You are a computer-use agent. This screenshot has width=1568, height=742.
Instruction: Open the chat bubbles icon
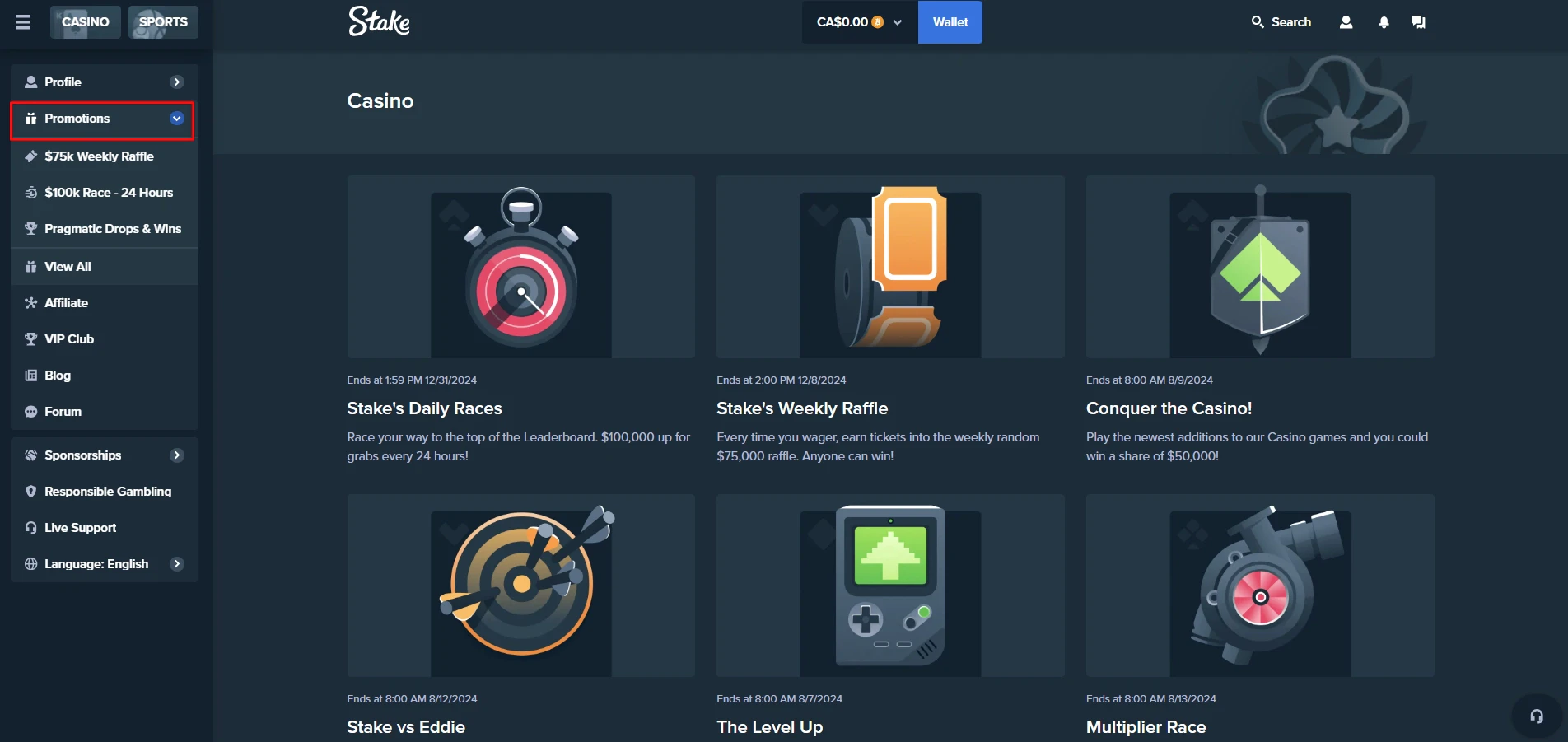point(1418,22)
